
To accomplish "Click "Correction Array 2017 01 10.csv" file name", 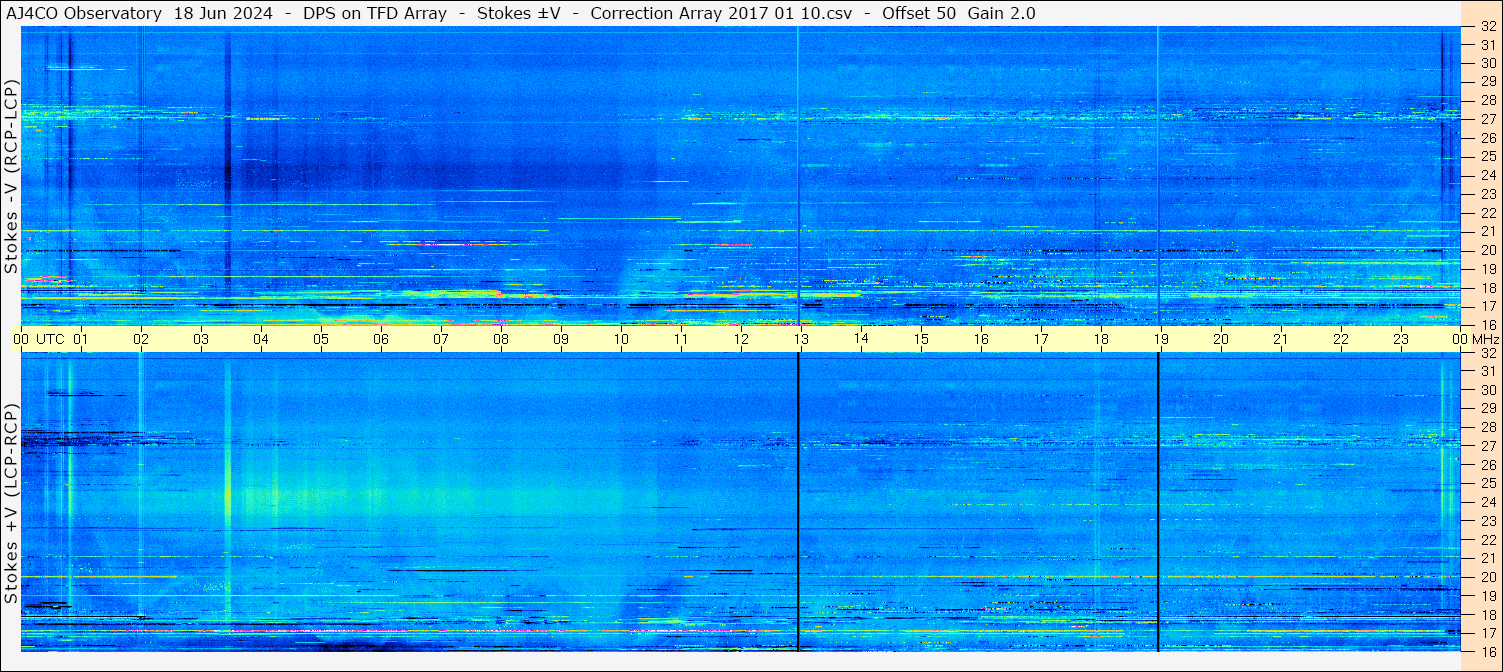I will tap(720, 13).
